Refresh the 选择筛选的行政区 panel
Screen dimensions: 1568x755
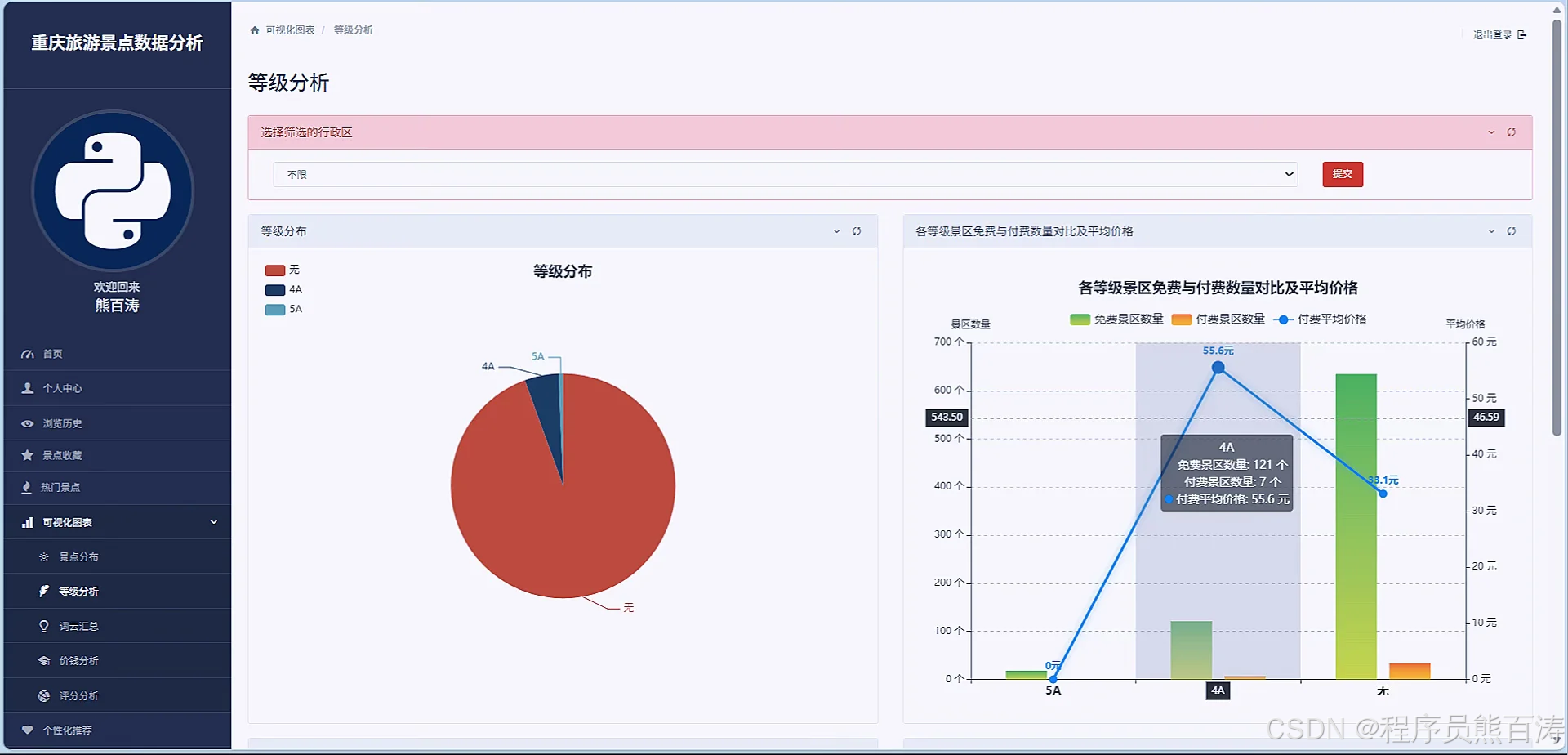click(x=1512, y=132)
